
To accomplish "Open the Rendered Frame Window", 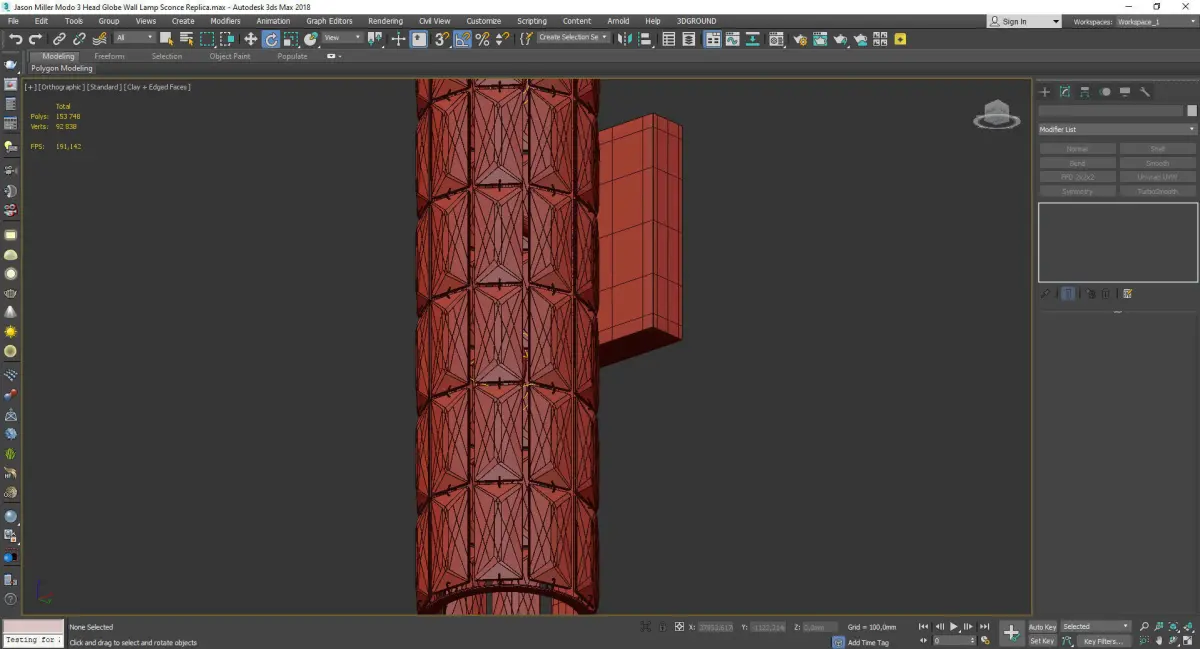I will coord(820,39).
